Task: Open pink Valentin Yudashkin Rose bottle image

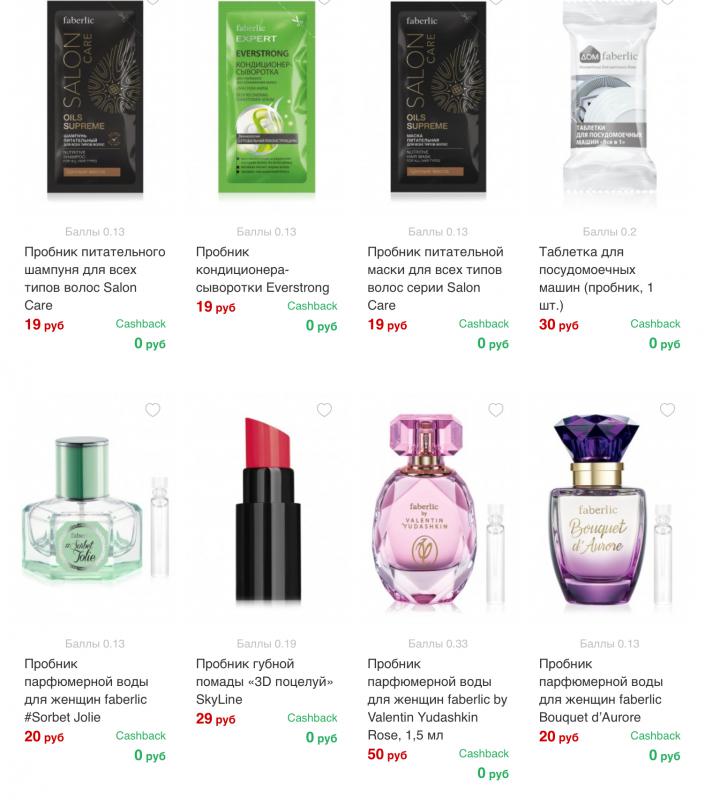Action: [438, 510]
